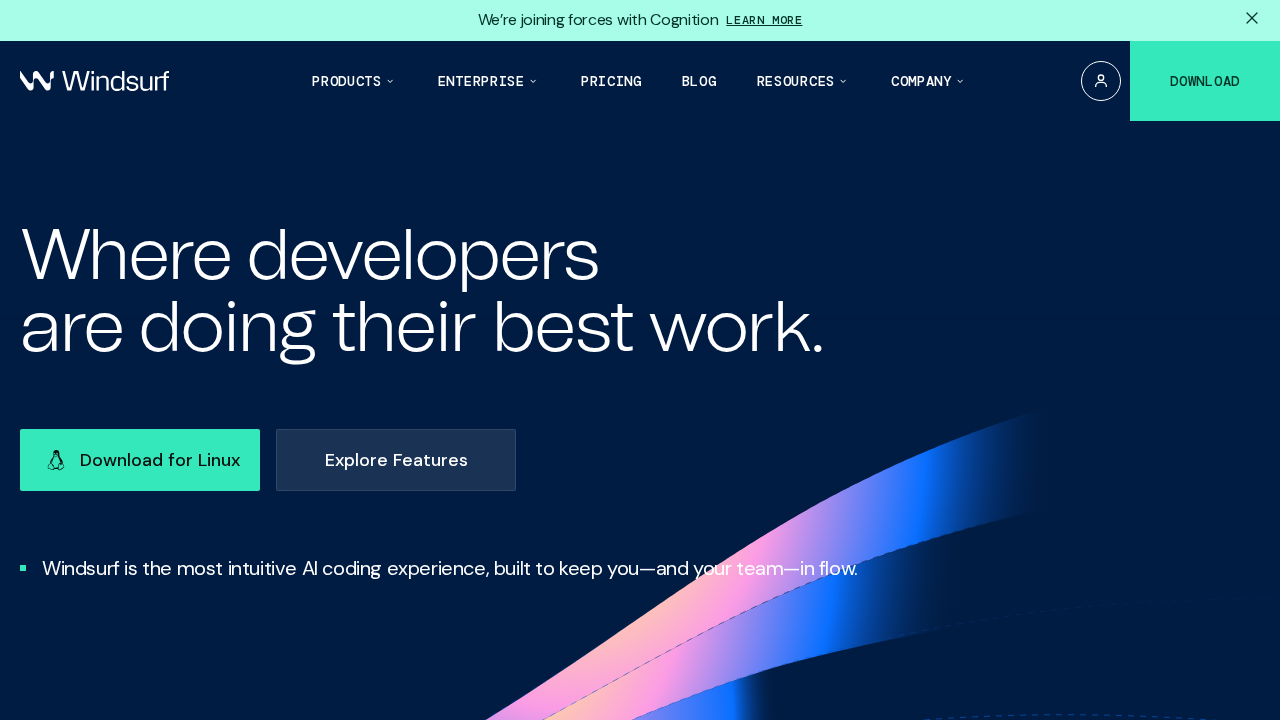The height and width of the screenshot is (720, 1280).
Task: Click the Windsurf wave logo icon
Action: [x=37, y=81]
